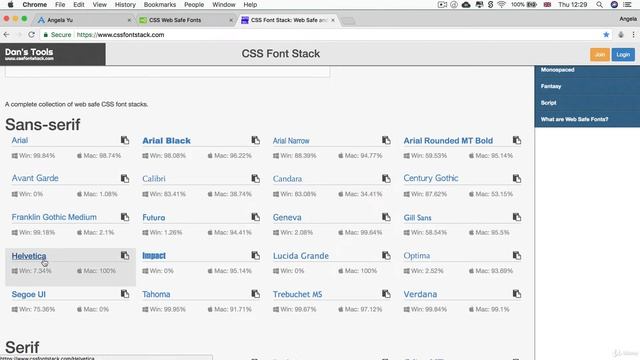Jump to Monospaced in sidebar
Image resolution: width=640 pixels, height=360 pixels.
point(558,70)
